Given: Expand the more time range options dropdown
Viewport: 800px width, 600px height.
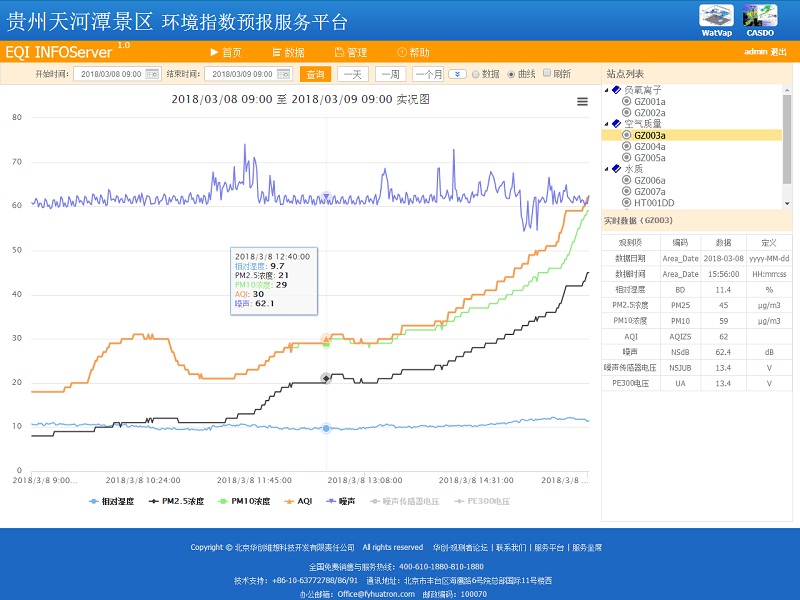Looking at the screenshot, I should [x=457, y=74].
